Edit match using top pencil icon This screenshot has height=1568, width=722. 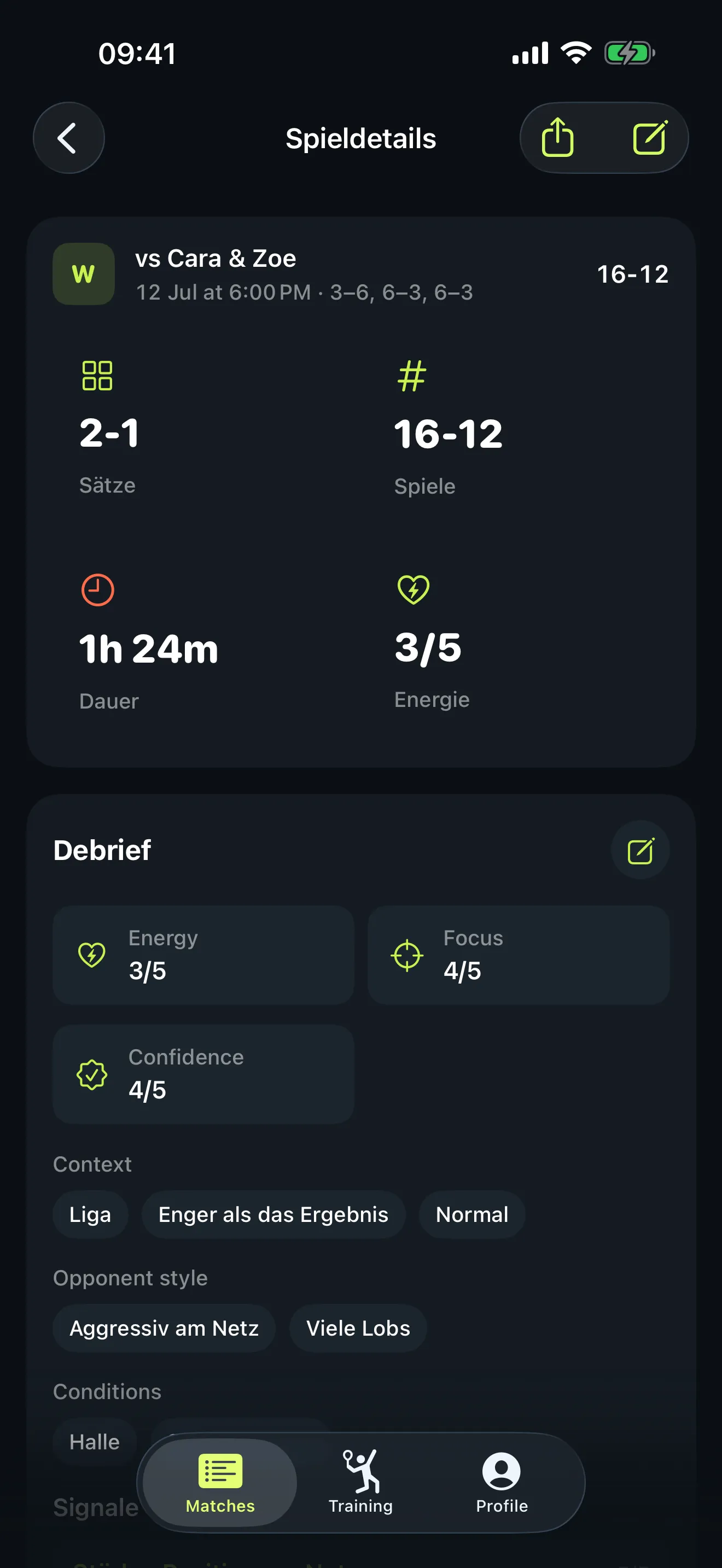[x=650, y=138]
